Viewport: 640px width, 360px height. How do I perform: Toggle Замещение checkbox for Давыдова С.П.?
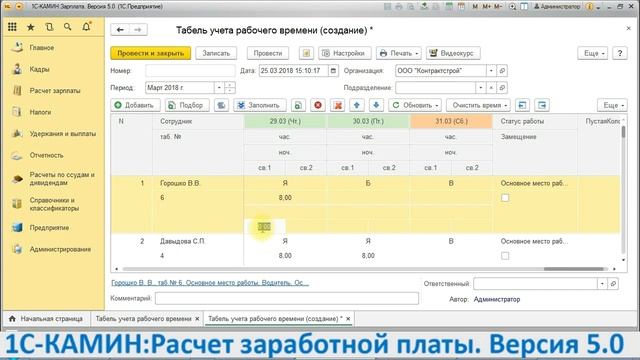pyautogui.click(x=505, y=256)
